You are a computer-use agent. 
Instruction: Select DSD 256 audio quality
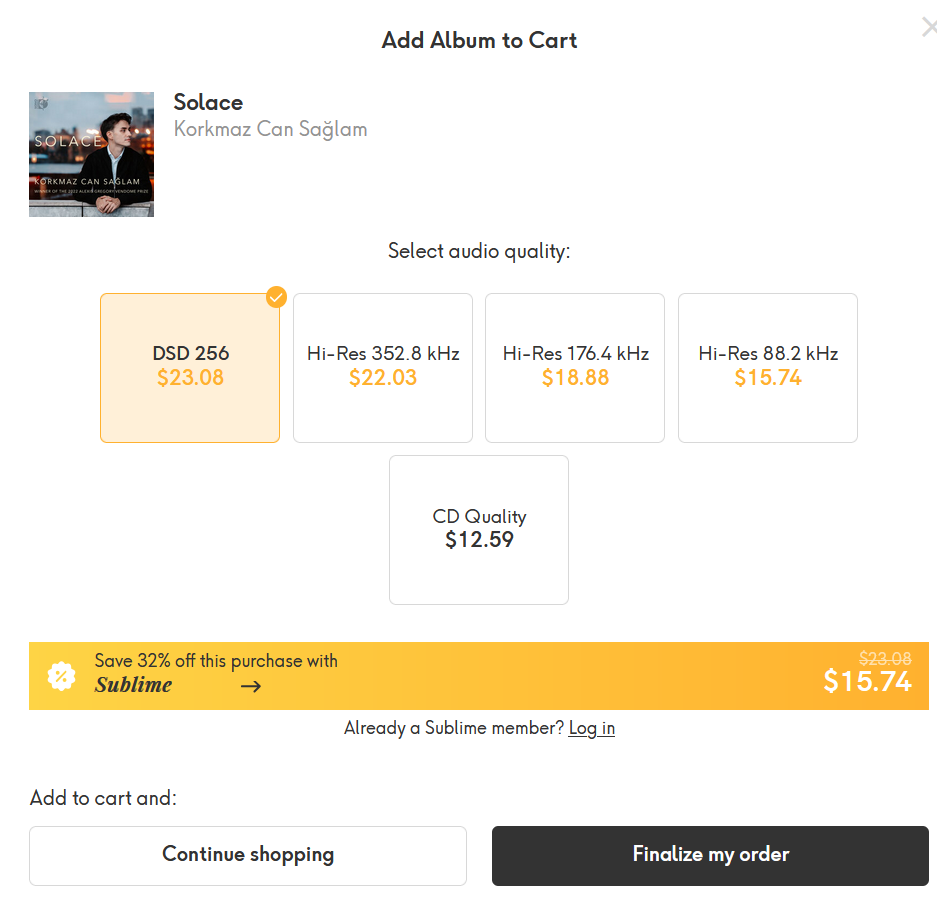coord(190,367)
